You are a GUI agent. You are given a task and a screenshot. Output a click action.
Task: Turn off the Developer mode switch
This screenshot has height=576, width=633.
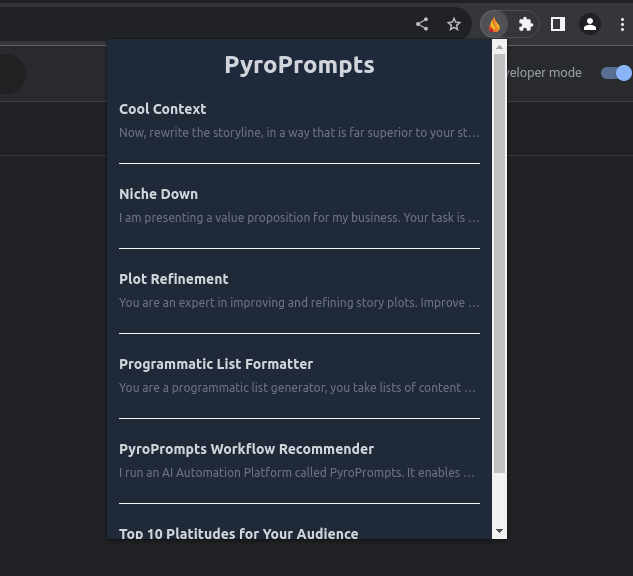click(616, 73)
